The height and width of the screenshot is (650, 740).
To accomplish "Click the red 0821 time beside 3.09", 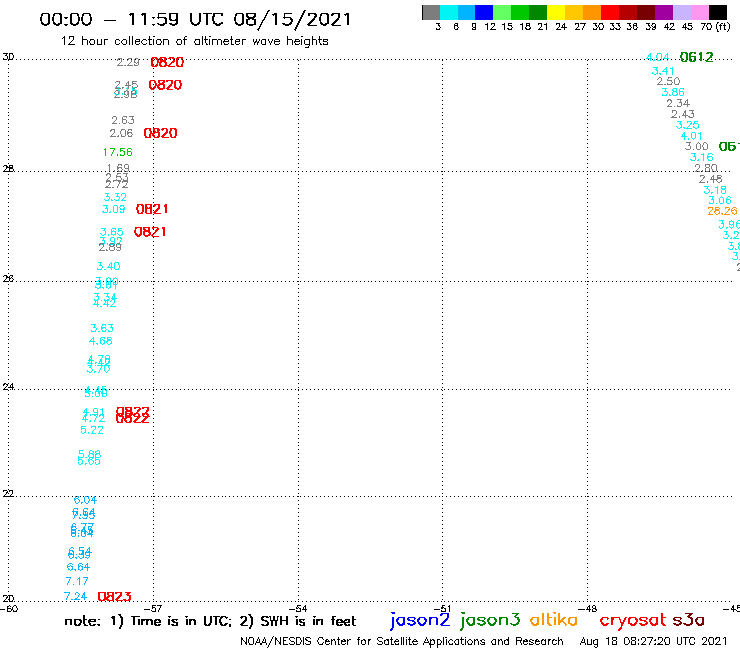I will pyautogui.click(x=152, y=209).
